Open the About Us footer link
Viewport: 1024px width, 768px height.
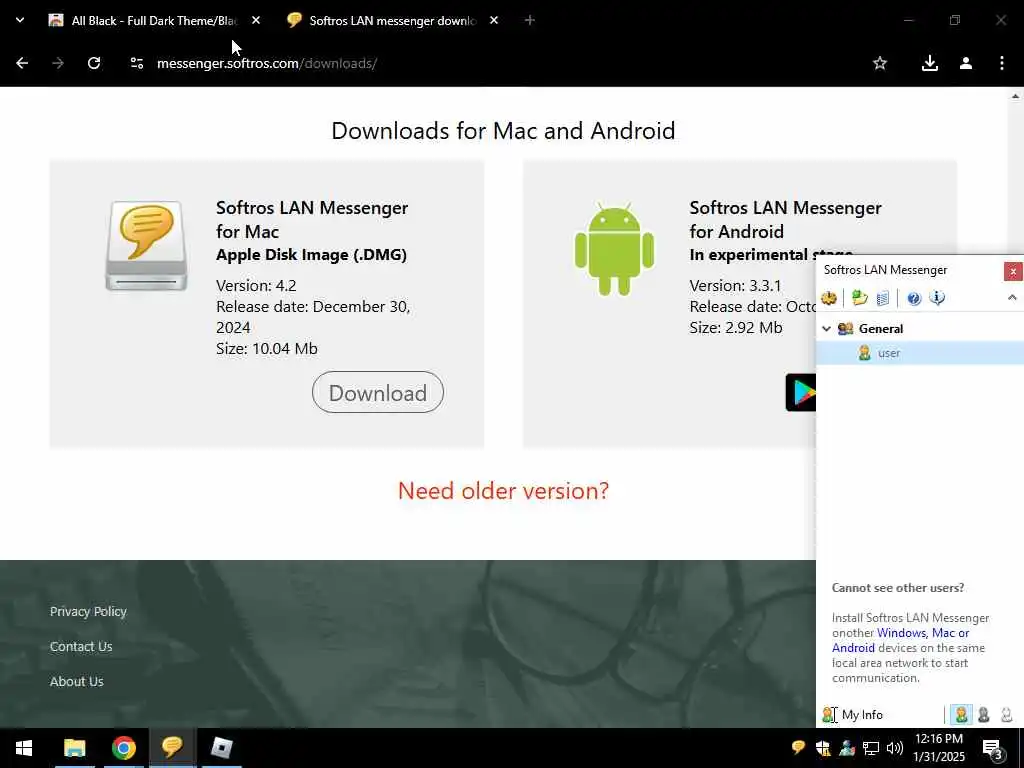click(76, 681)
